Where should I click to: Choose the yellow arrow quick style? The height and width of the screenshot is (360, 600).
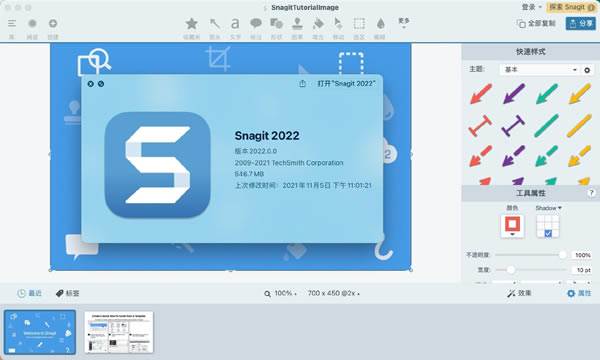[x=580, y=94]
